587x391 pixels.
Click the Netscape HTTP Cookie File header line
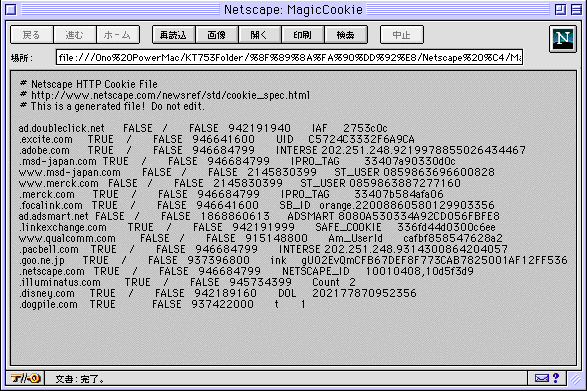point(89,84)
